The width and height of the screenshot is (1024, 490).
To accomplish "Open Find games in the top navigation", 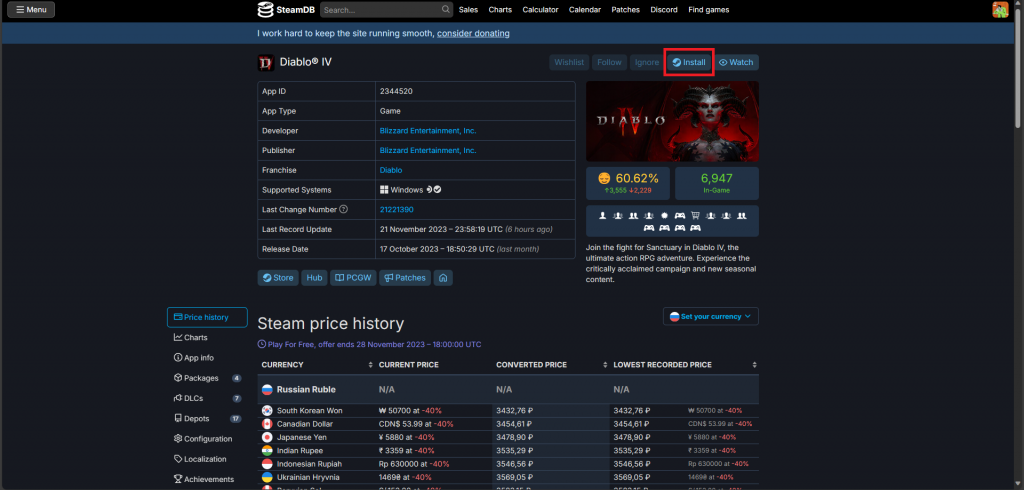I will (x=709, y=10).
